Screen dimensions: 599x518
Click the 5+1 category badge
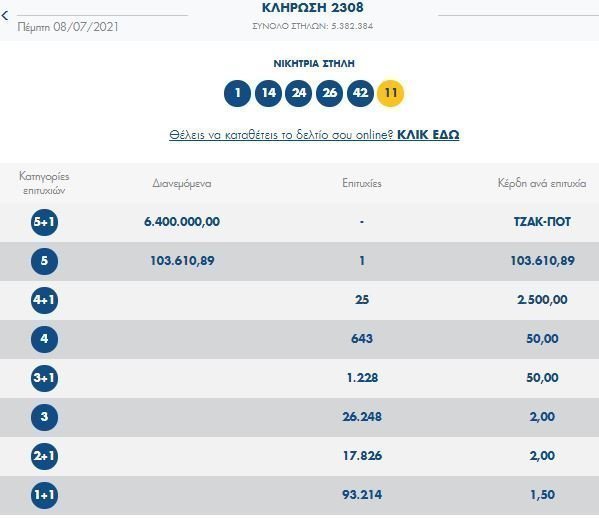click(44, 222)
